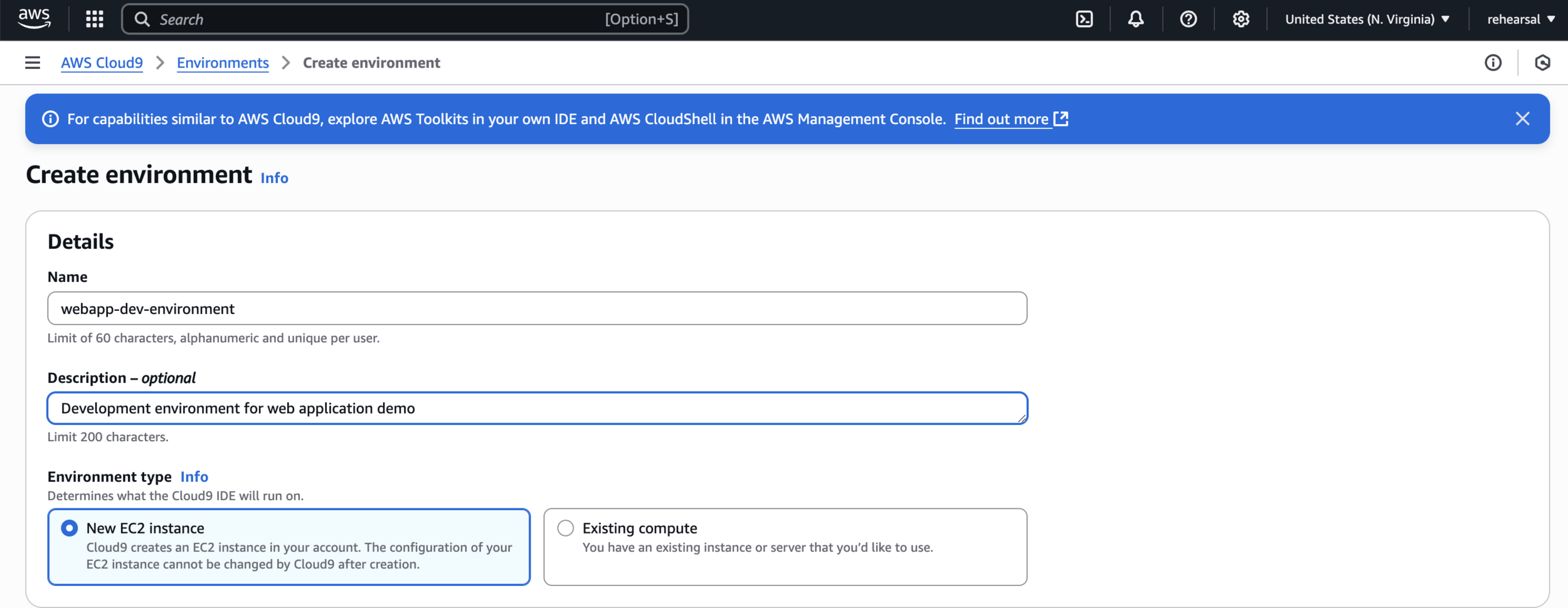Click the Description text area
1568x608 pixels.
(537, 408)
